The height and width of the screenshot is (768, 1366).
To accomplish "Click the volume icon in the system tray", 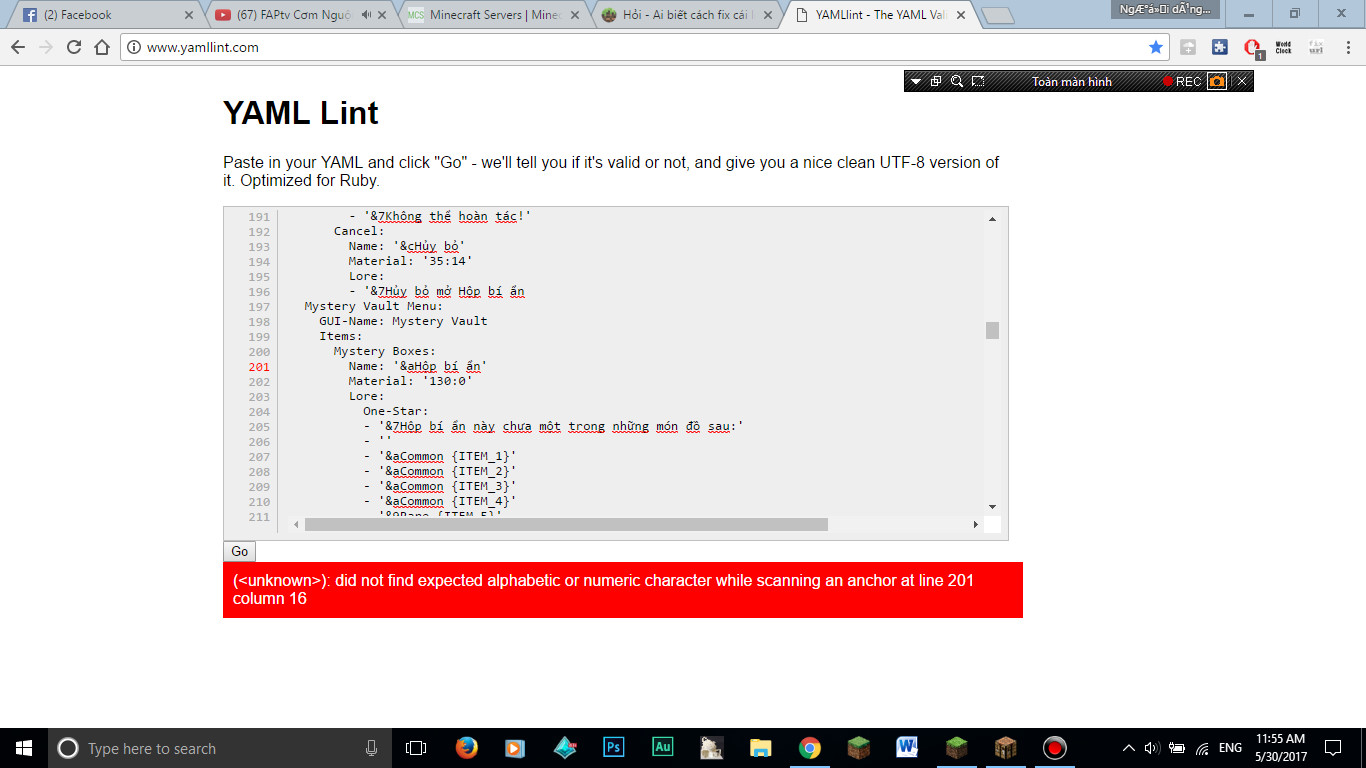I will click(x=1151, y=748).
